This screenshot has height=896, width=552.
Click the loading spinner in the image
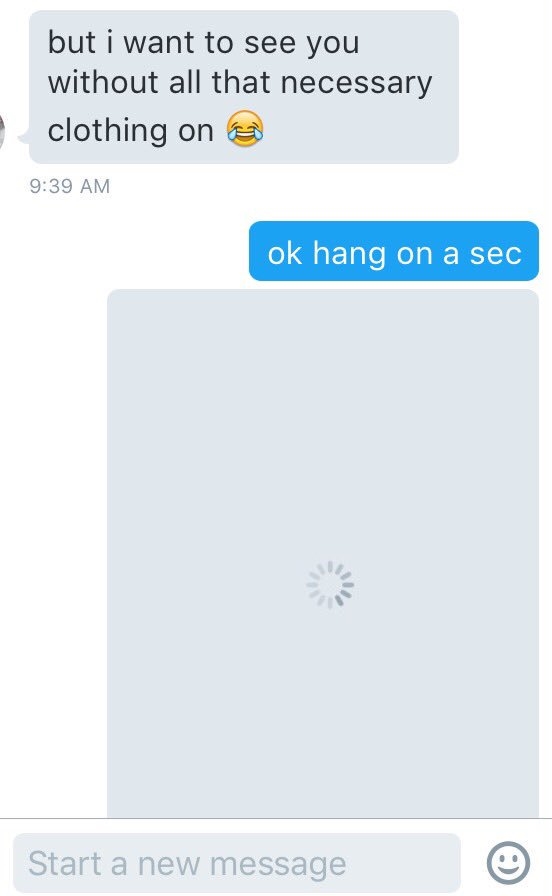coord(330,585)
